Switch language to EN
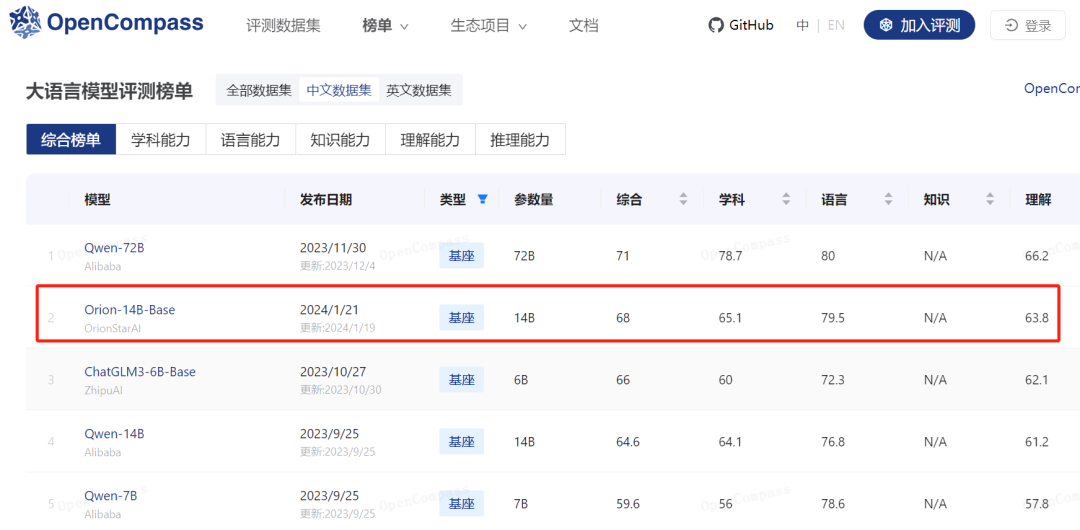Image resolution: width=1080 pixels, height=530 pixels. click(x=835, y=26)
